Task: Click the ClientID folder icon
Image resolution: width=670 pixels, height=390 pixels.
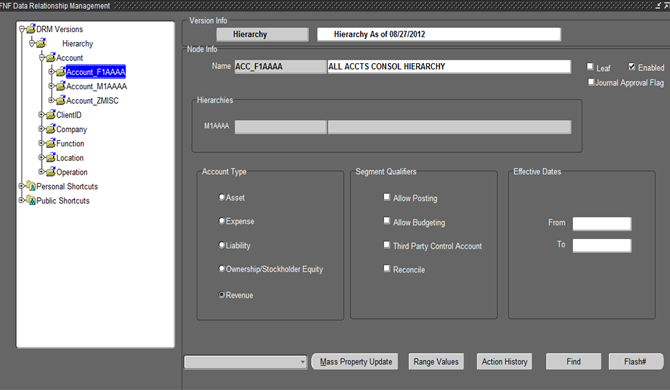Action: click(x=51, y=114)
